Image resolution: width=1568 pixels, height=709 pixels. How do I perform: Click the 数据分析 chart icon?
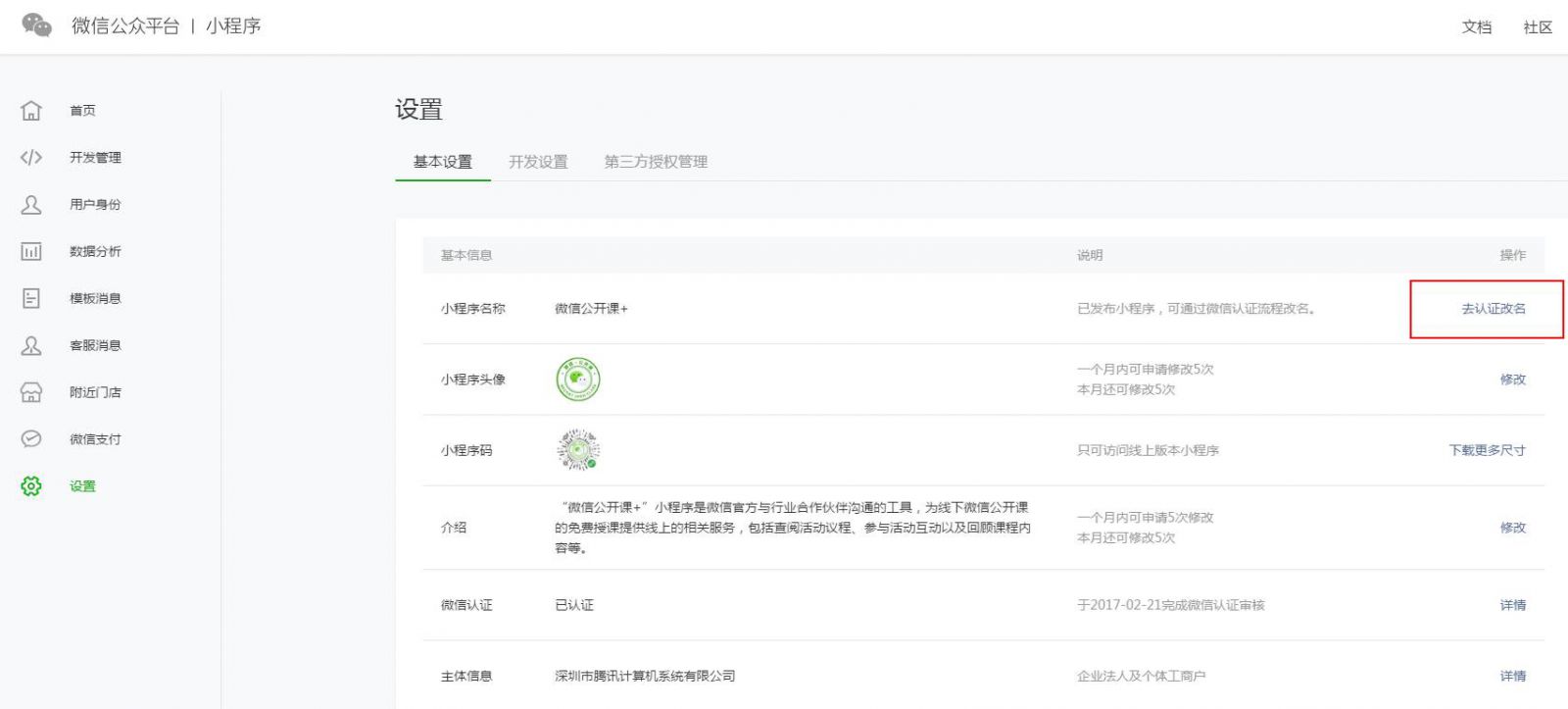[31, 251]
